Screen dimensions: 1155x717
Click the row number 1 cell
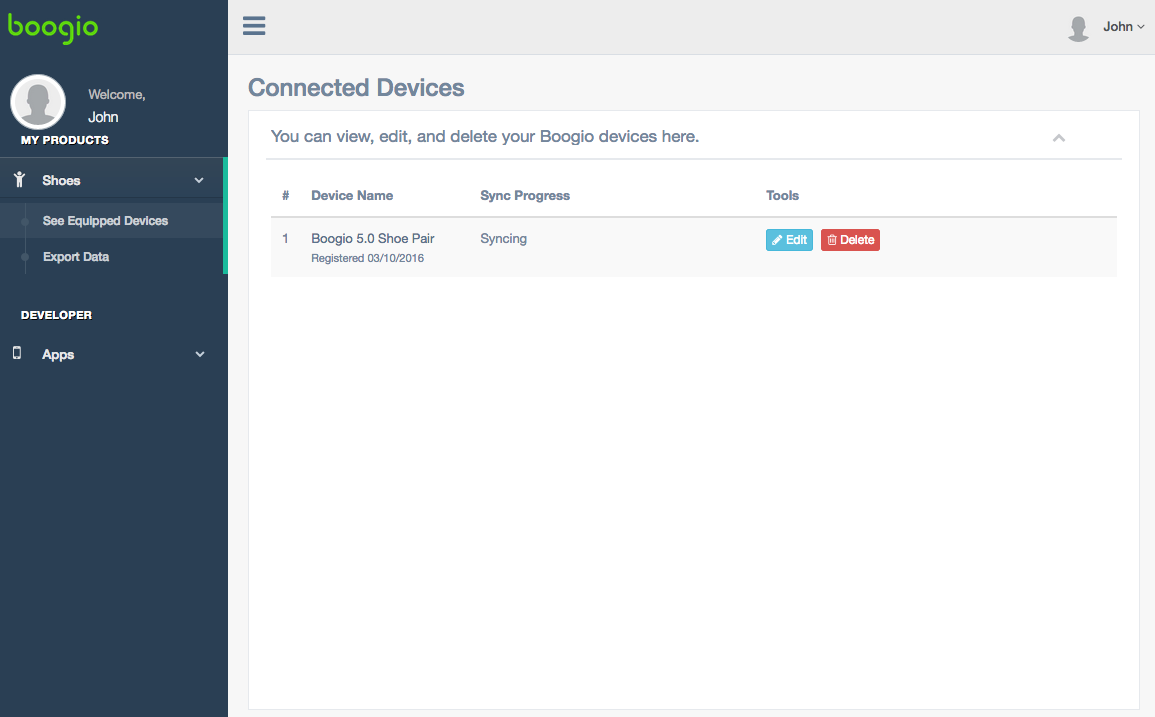click(x=285, y=239)
